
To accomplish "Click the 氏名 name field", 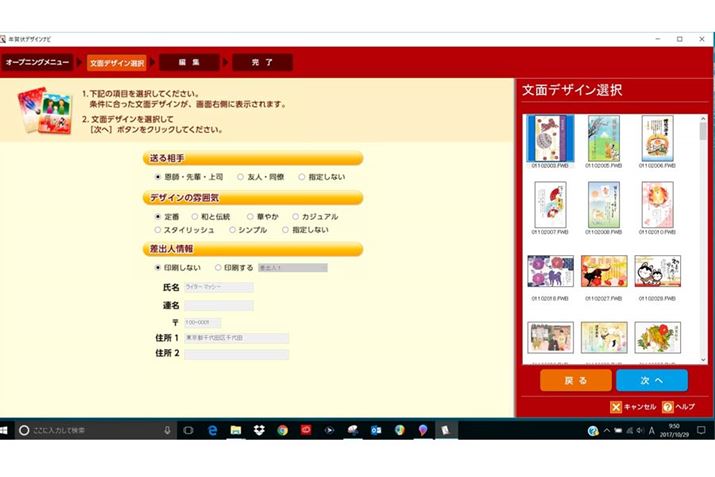I will pos(219,287).
